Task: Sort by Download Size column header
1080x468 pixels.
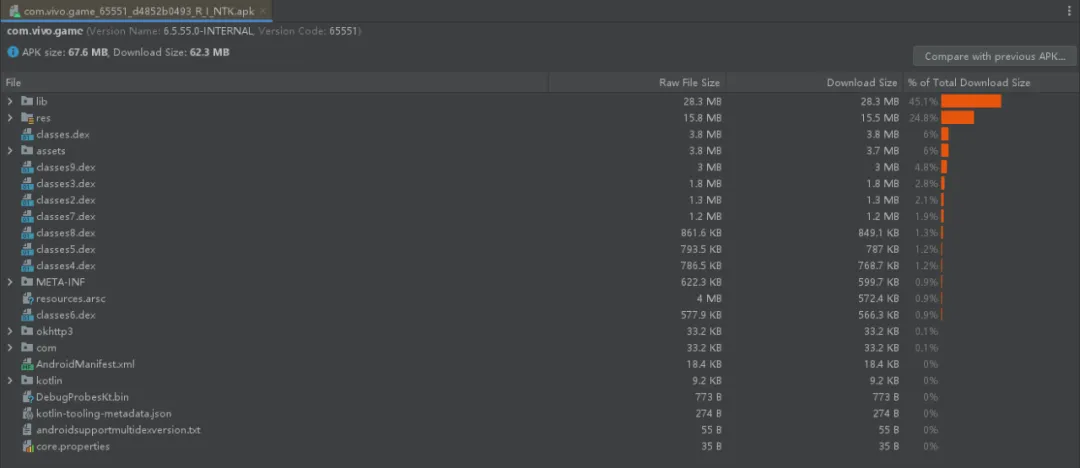Action: point(814,83)
